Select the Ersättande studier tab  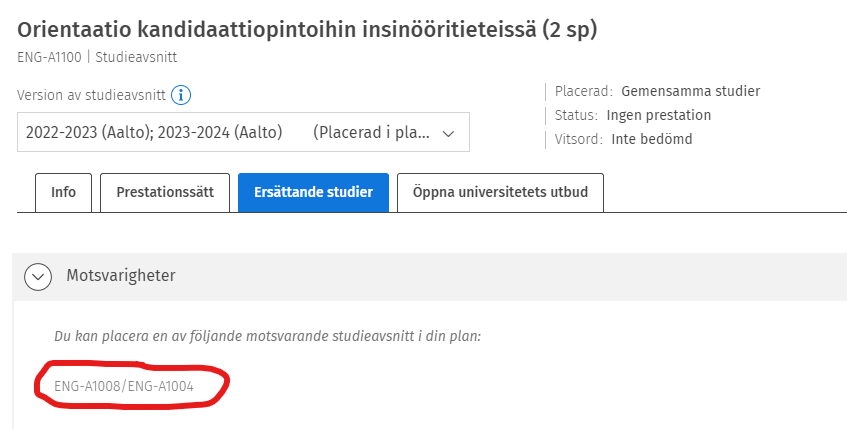point(314,192)
